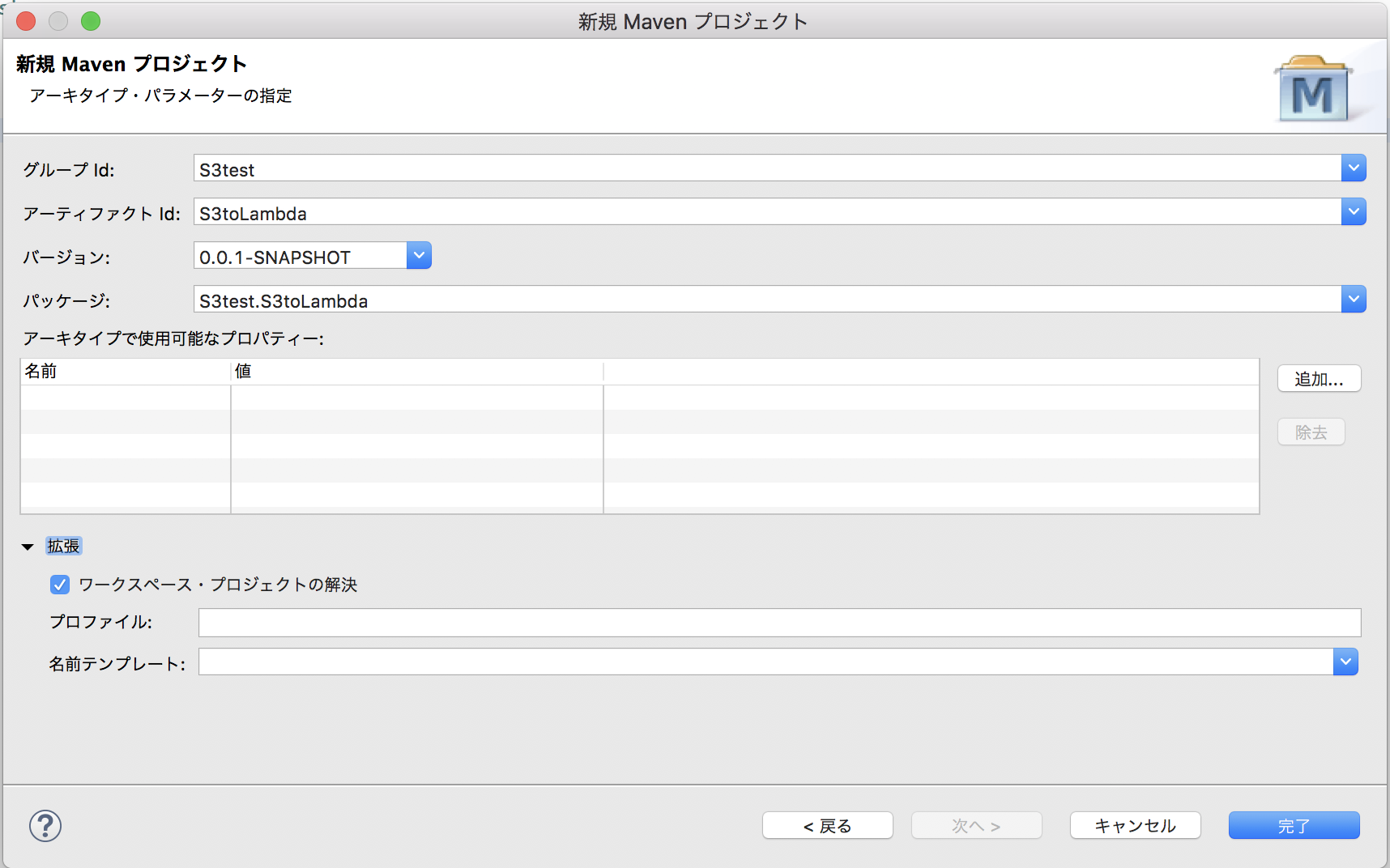Zoom the dialog with green window button
This screenshot has height=868, width=1390.
tap(91, 21)
